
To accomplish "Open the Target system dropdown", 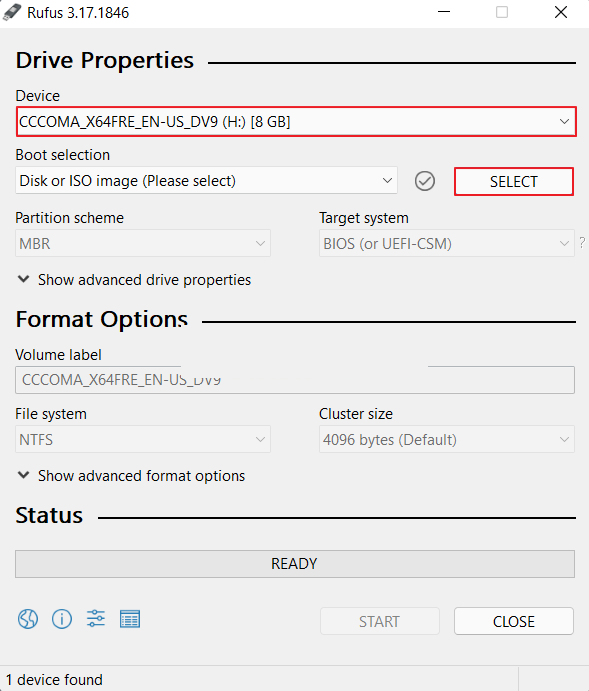I will (x=447, y=243).
